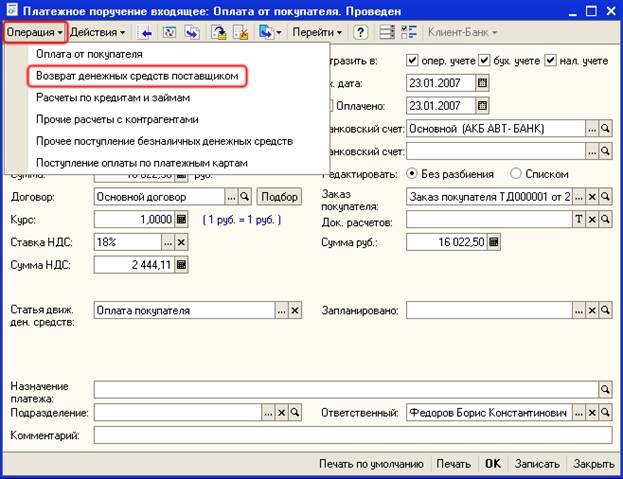Toggle the нал. учете checkbox

(x=550, y=60)
